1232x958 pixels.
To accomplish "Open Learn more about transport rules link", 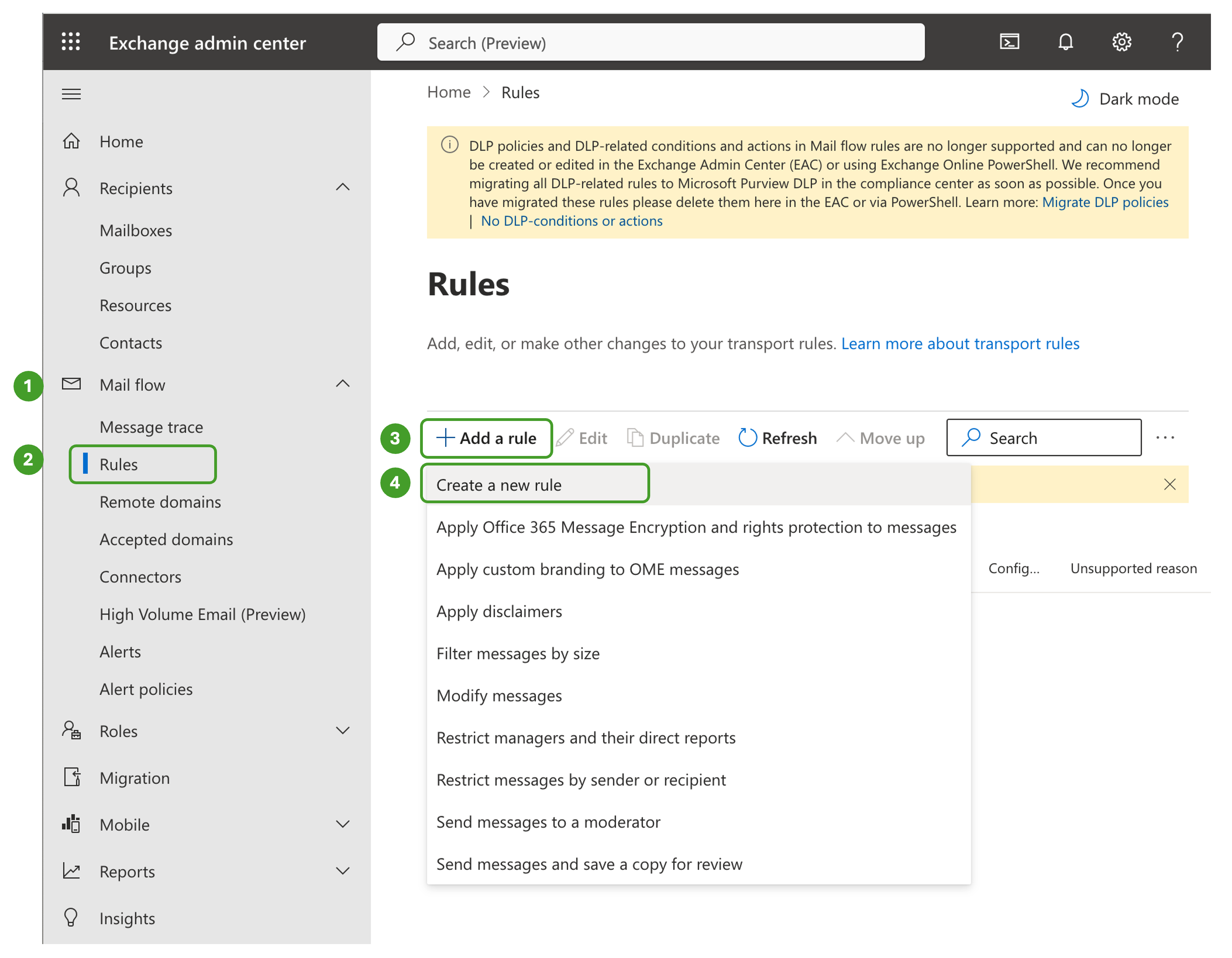I will coord(959,343).
